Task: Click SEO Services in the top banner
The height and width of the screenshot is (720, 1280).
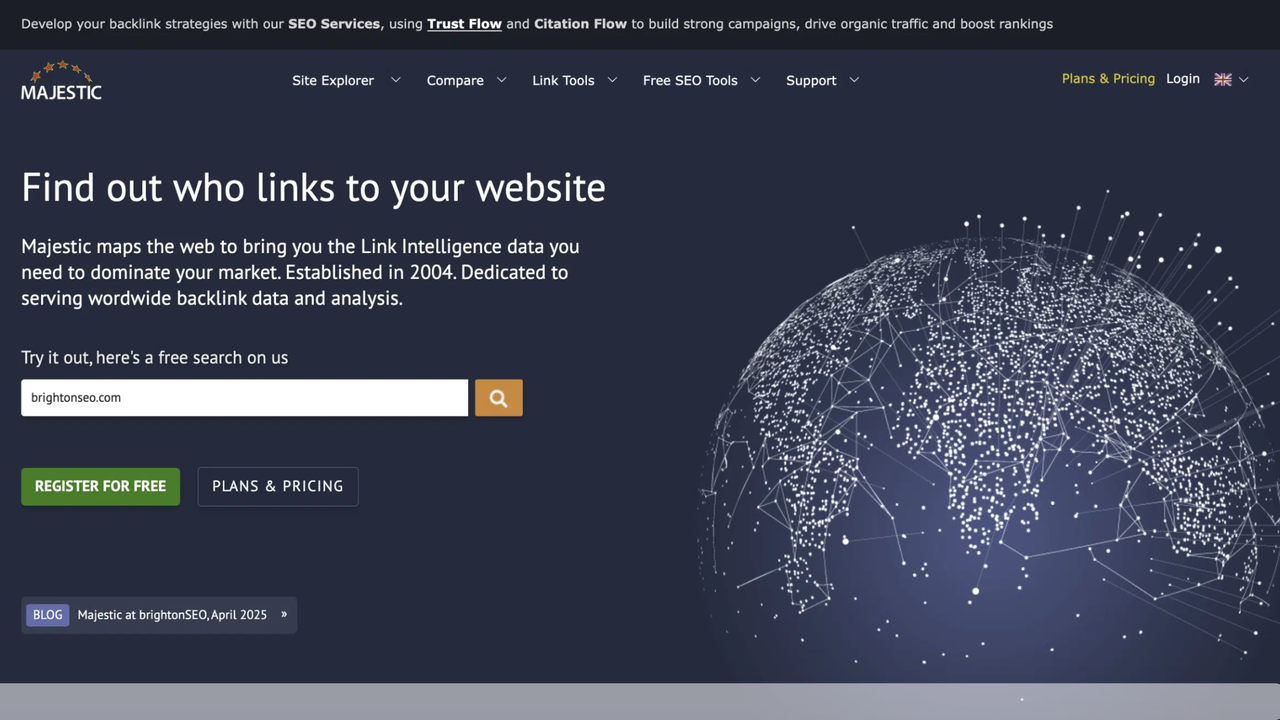Action: pos(334,24)
